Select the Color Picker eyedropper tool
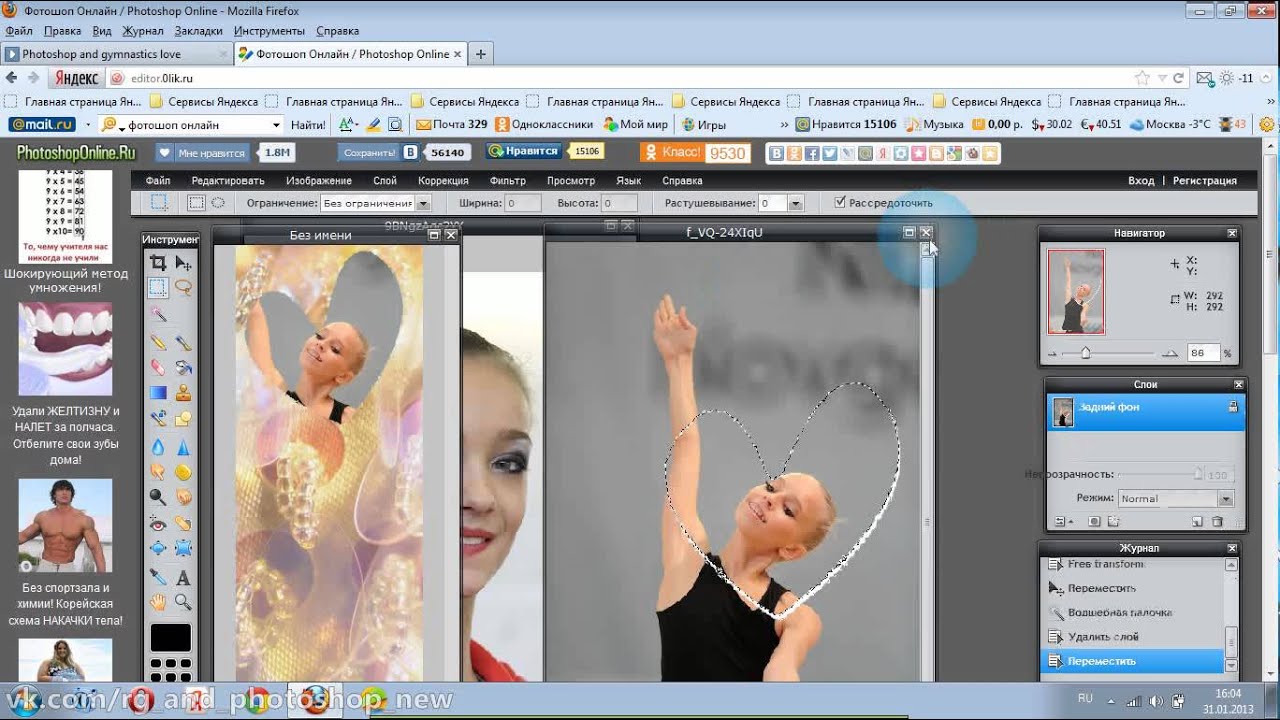This screenshot has width=1280, height=720. [x=158, y=576]
